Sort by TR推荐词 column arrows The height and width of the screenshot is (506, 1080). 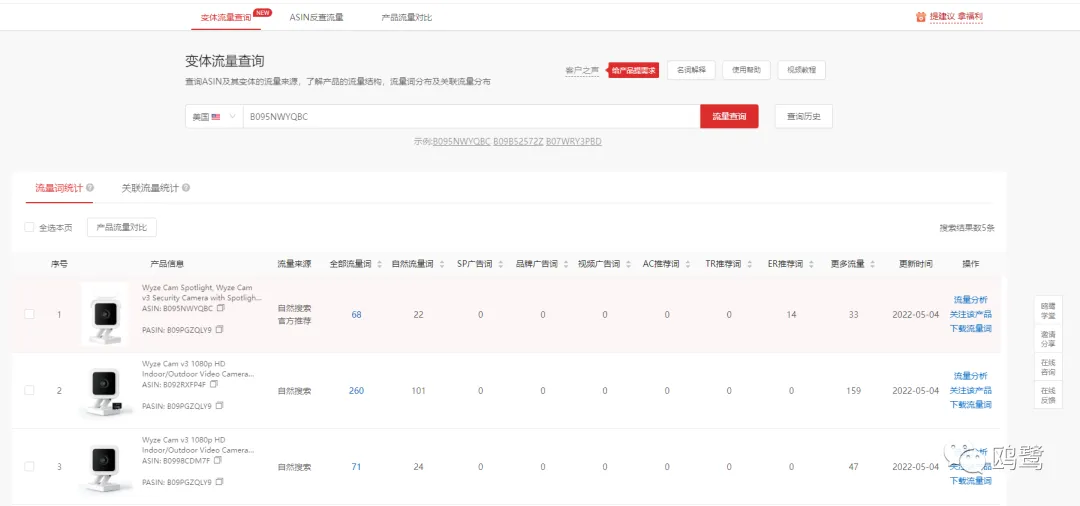click(751, 264)
